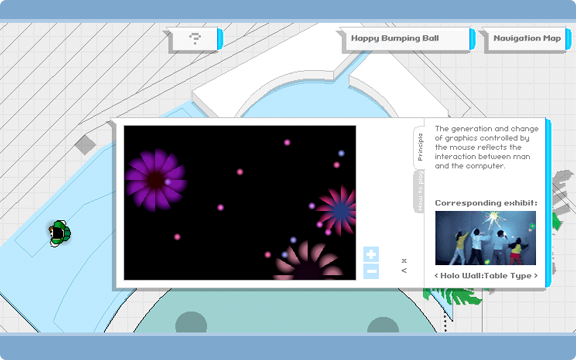
Task: Click the large purple flower in game
Action: [x=156, y=180]
